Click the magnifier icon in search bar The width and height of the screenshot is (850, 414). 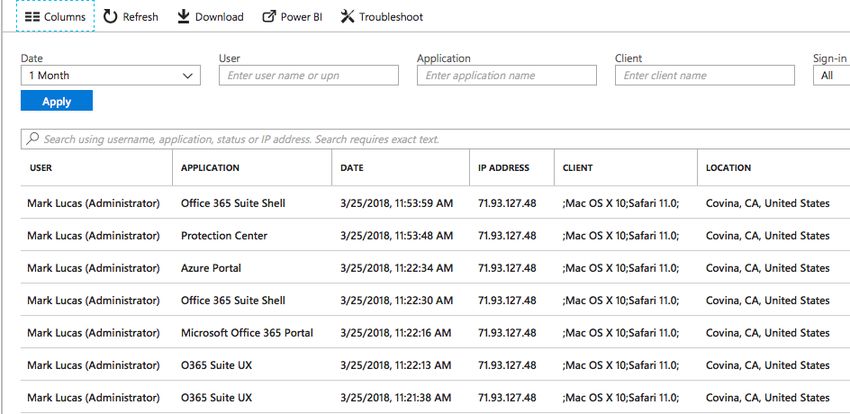(33, 139)
